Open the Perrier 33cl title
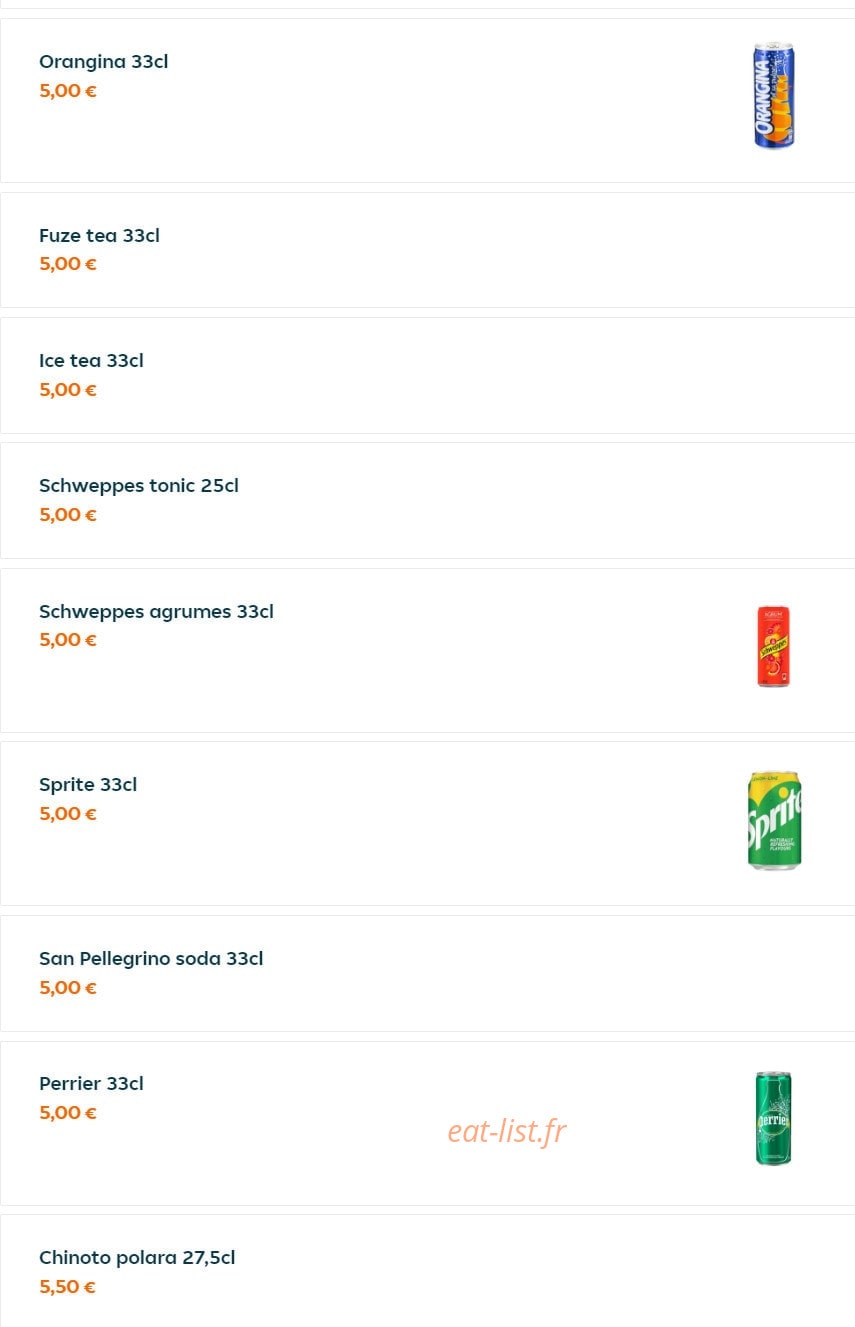 coord(91,1084)
